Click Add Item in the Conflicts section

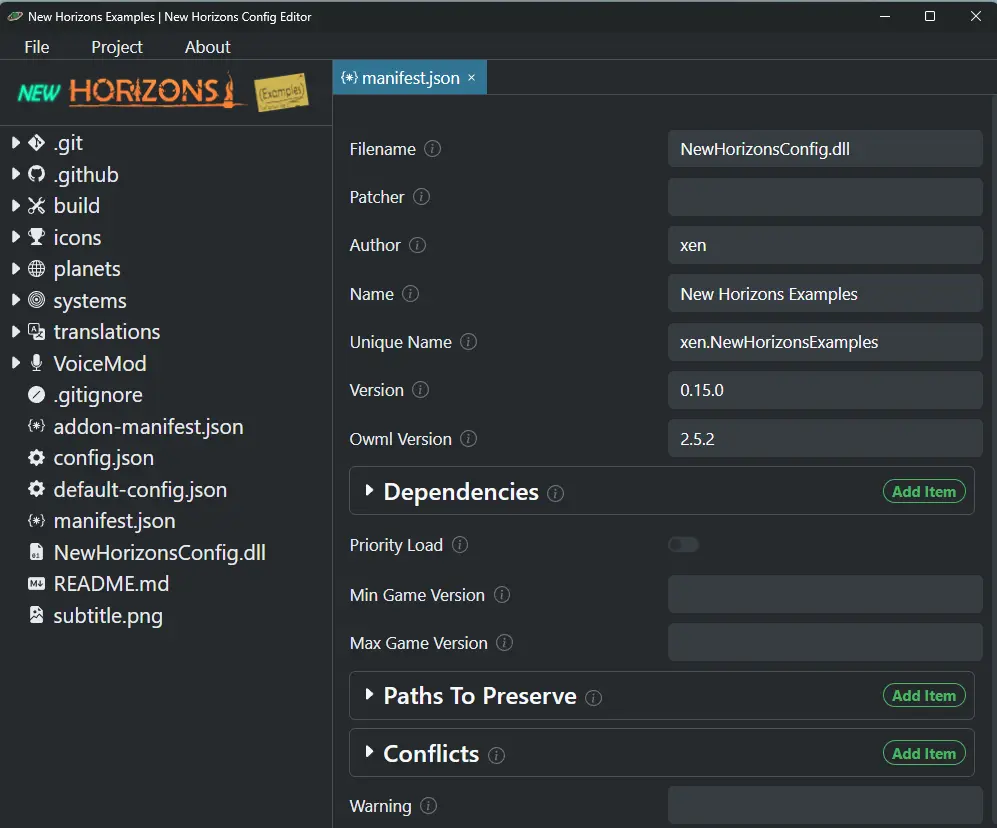[923, 753]
